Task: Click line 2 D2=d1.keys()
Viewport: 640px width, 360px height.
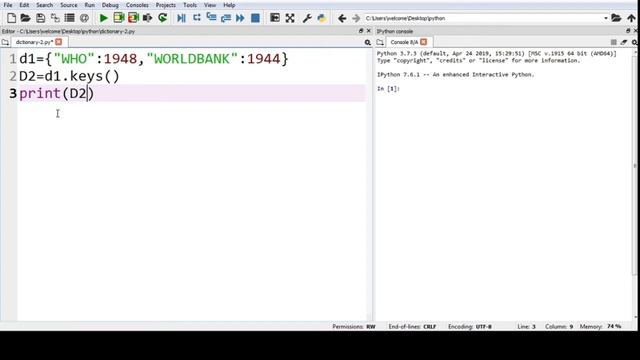Action: 69,76
